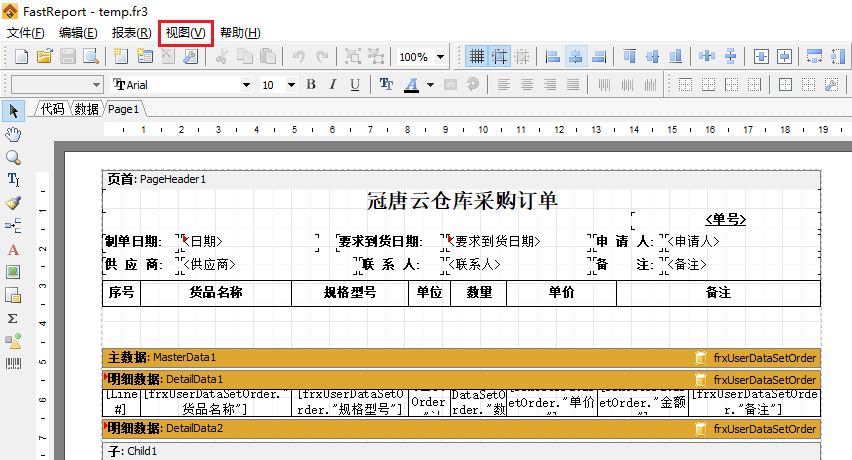Align left edges of selected objects
Image resolution: width=852 pixels, height=460 pixels.
tap(553, 56)
